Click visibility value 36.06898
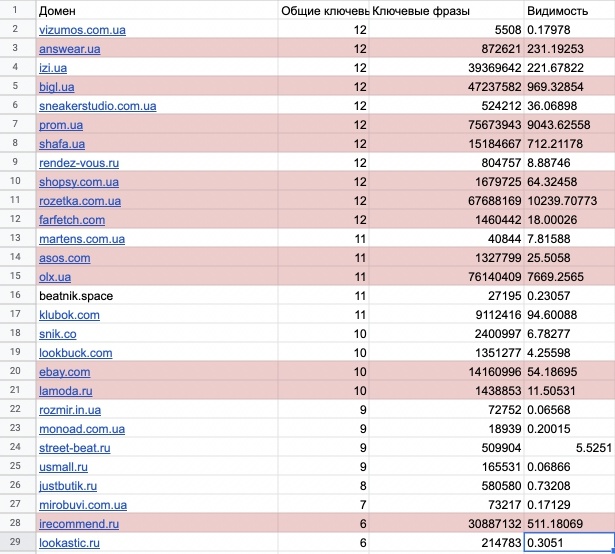 point(570,106)
